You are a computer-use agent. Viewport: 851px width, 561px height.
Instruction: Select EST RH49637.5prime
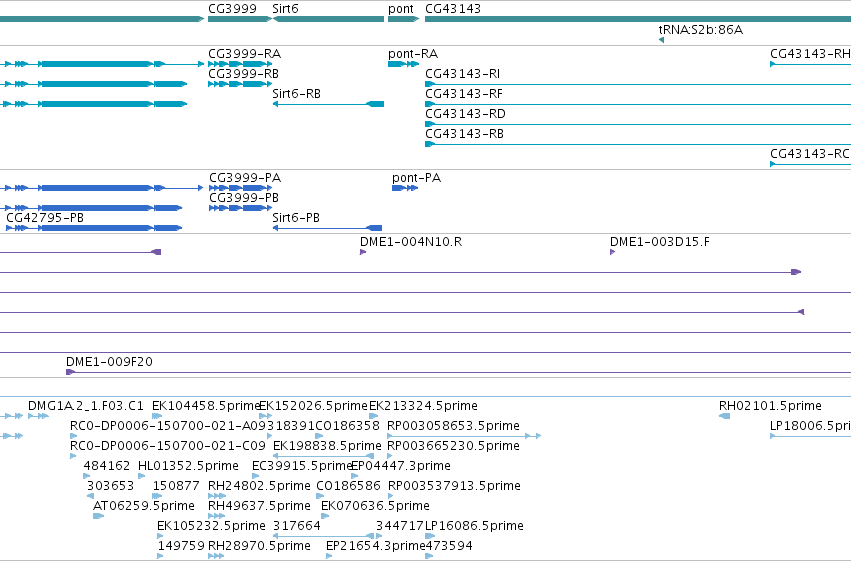tap(259, 506)
